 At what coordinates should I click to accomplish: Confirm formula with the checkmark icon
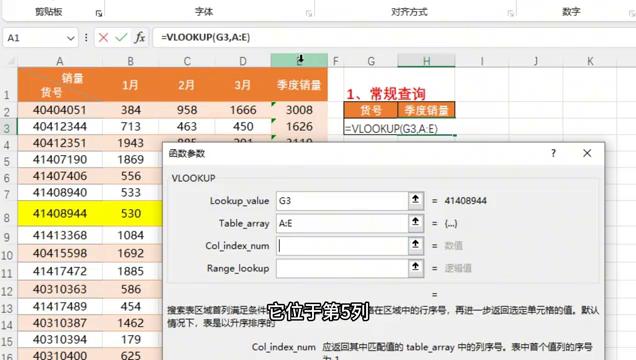click(x=121, y=38)
